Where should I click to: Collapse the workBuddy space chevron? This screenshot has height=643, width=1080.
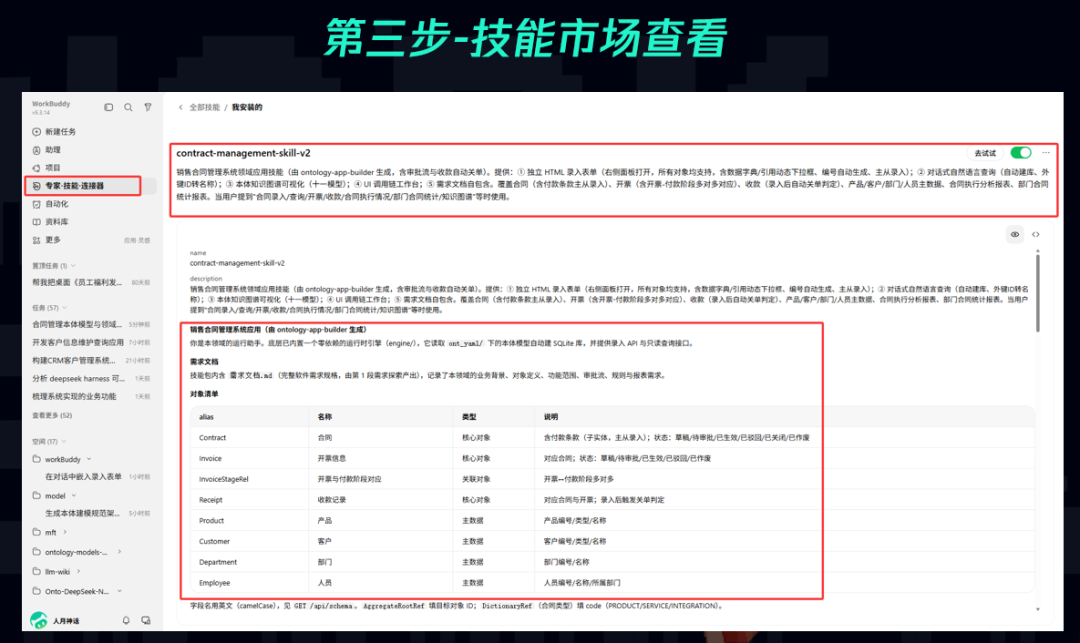89,459
